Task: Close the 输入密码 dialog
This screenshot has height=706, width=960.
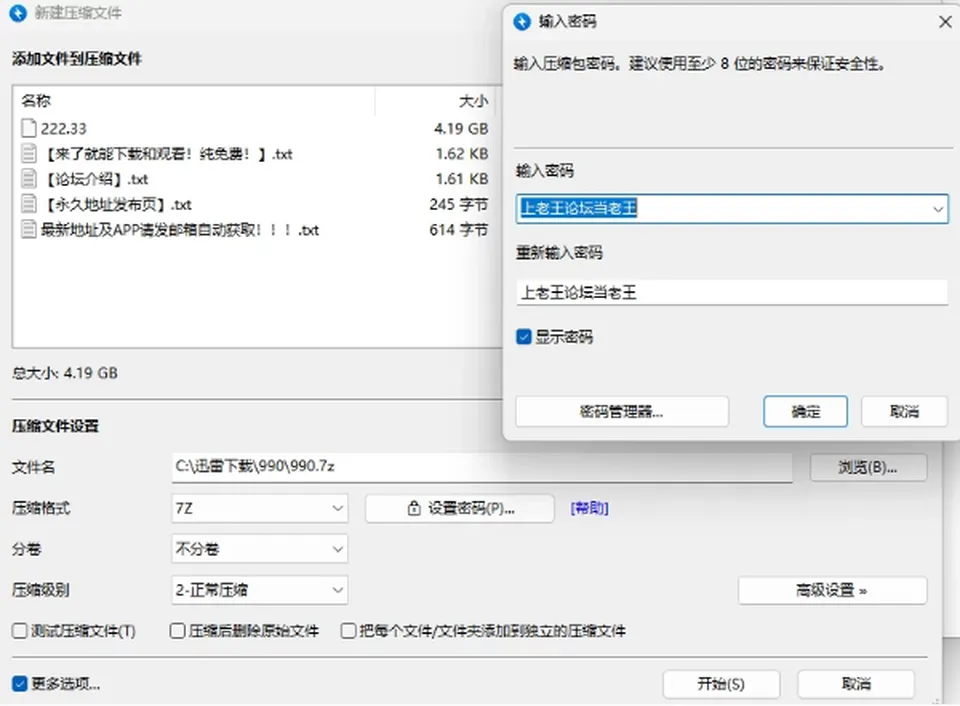Action: pos(945,22)
